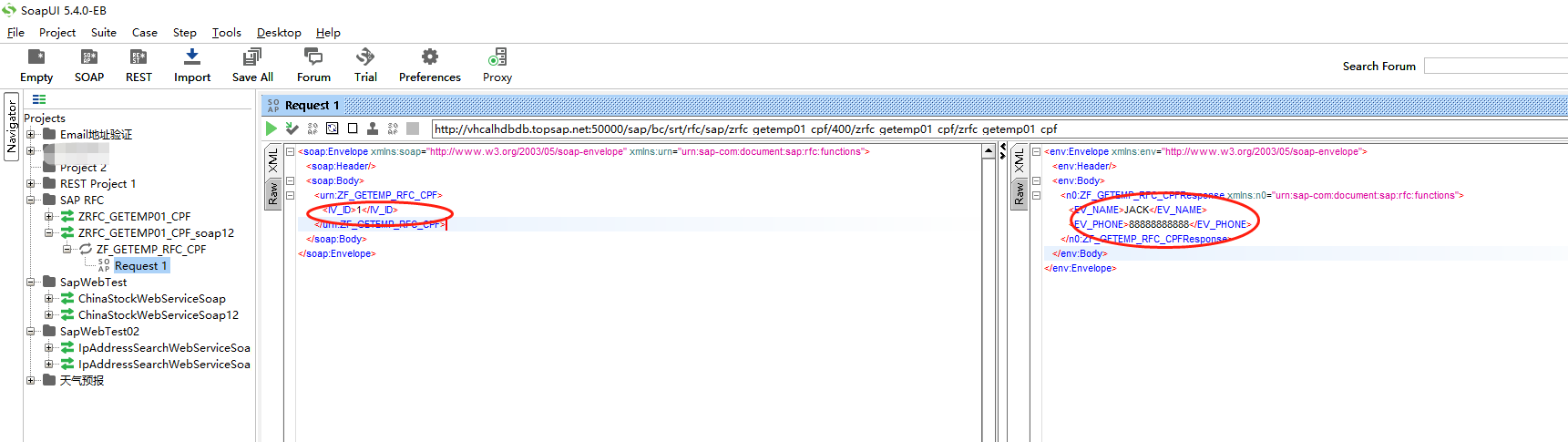
Task: Select the ZRFC_GETEMP01_CPF interface icon
Action: (67, 216)
